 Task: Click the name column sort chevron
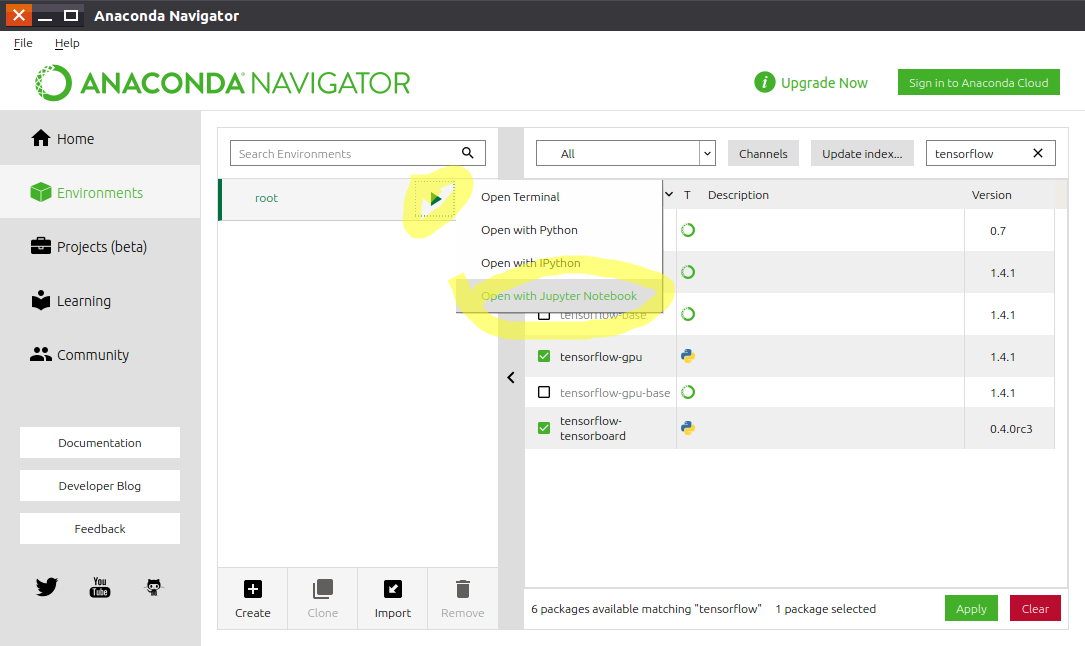point(669,194)
